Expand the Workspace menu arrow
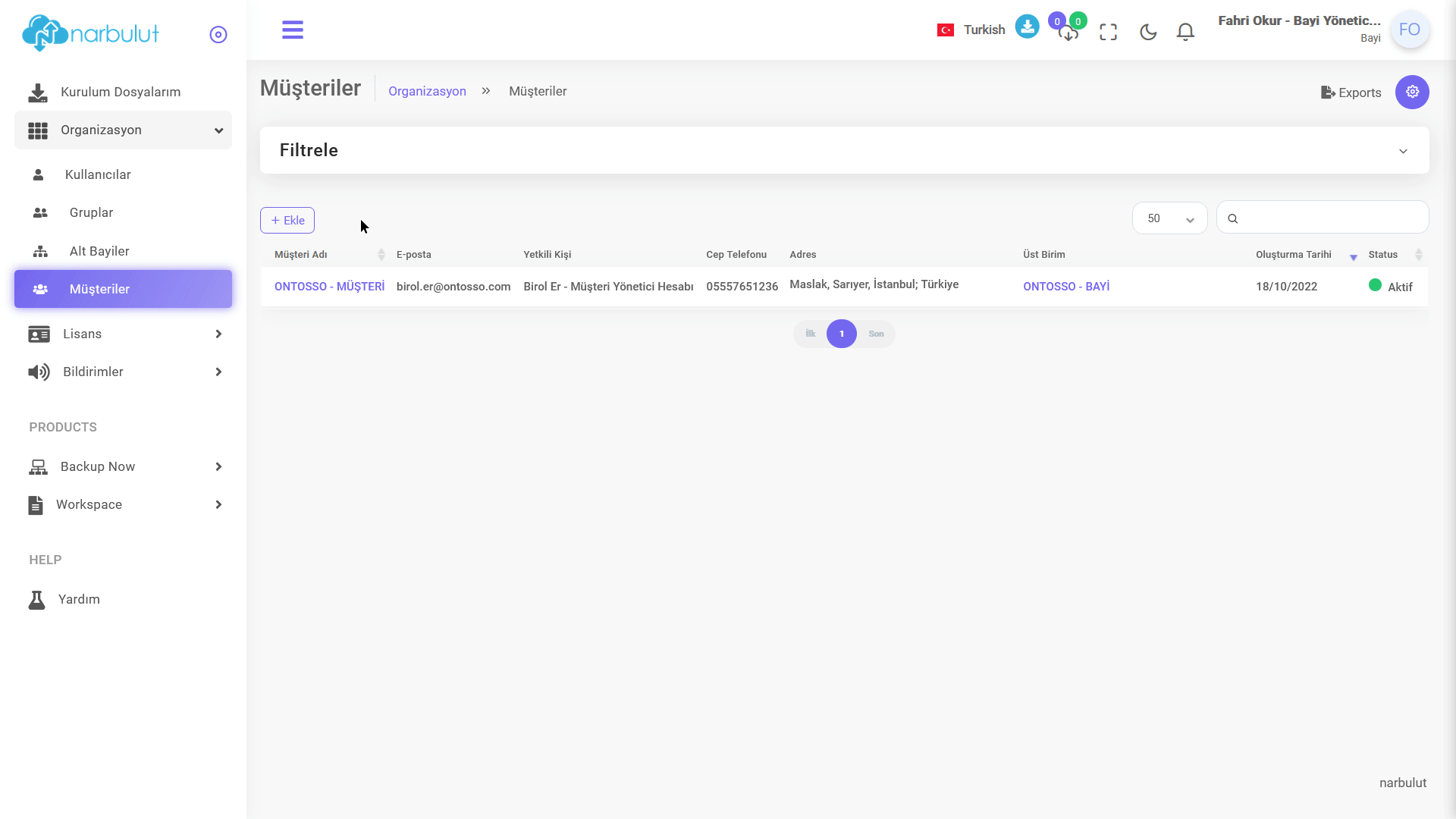Viewport: 1456px width, 819px height. pos(218,505)
